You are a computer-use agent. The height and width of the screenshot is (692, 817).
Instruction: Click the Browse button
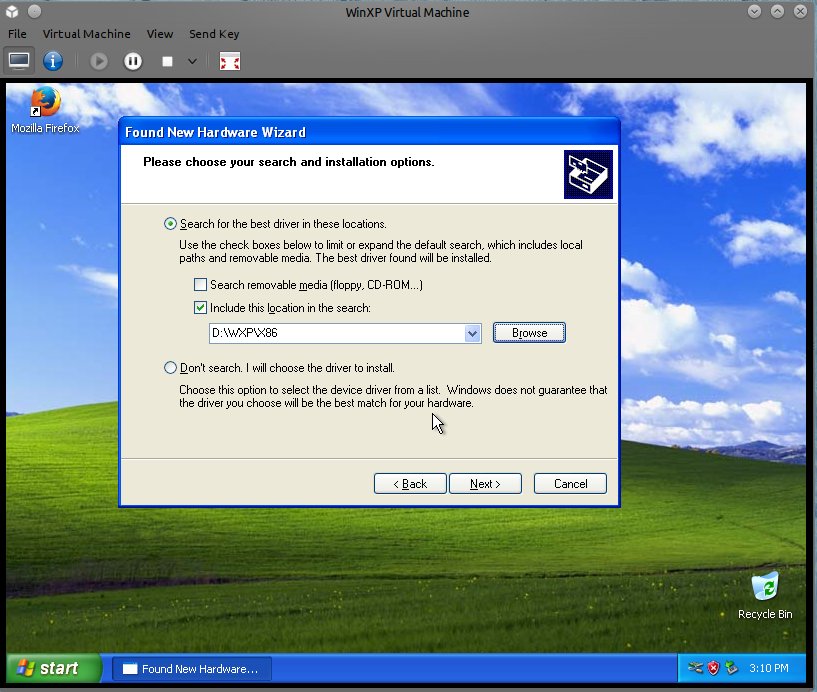pos(529,333)
